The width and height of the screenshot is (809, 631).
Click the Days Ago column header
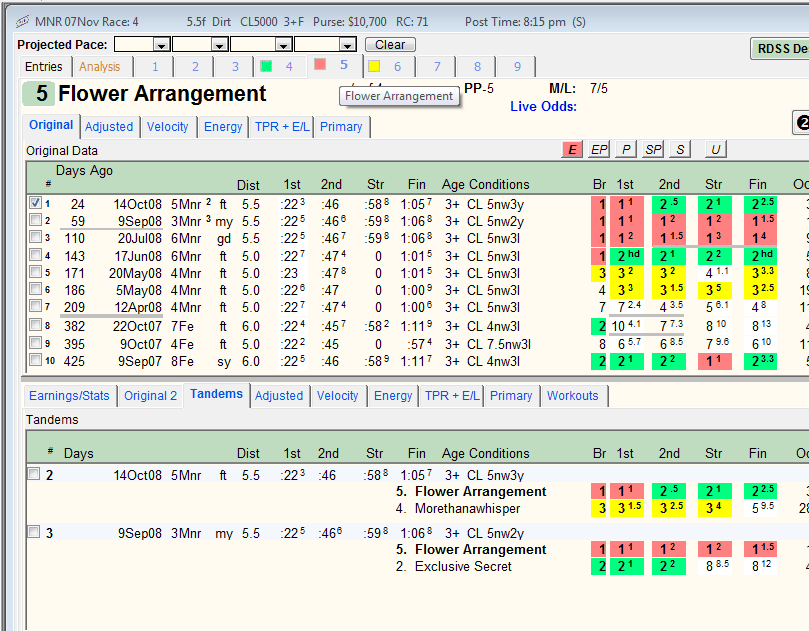84,171
